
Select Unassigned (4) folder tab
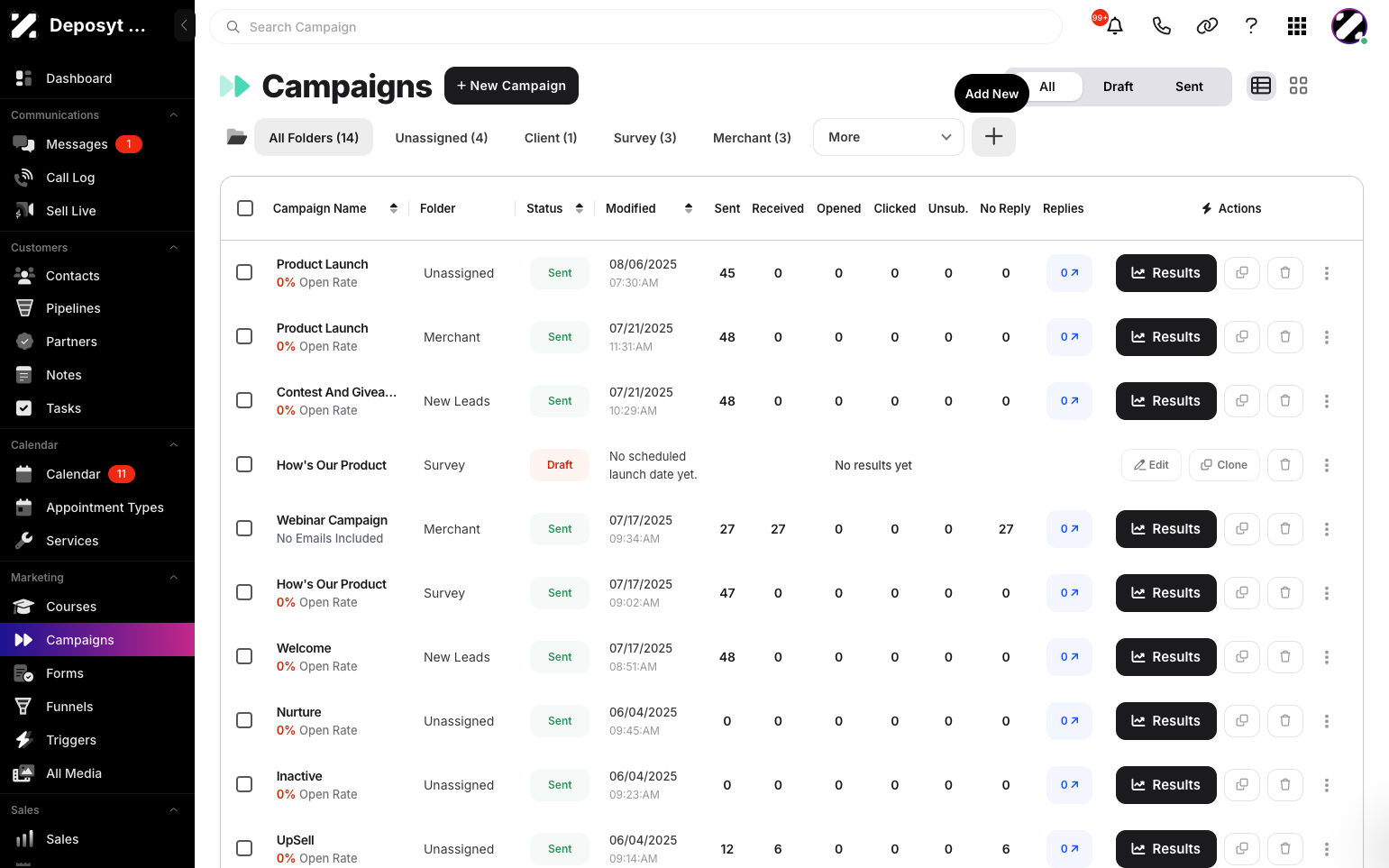(442, 138)
